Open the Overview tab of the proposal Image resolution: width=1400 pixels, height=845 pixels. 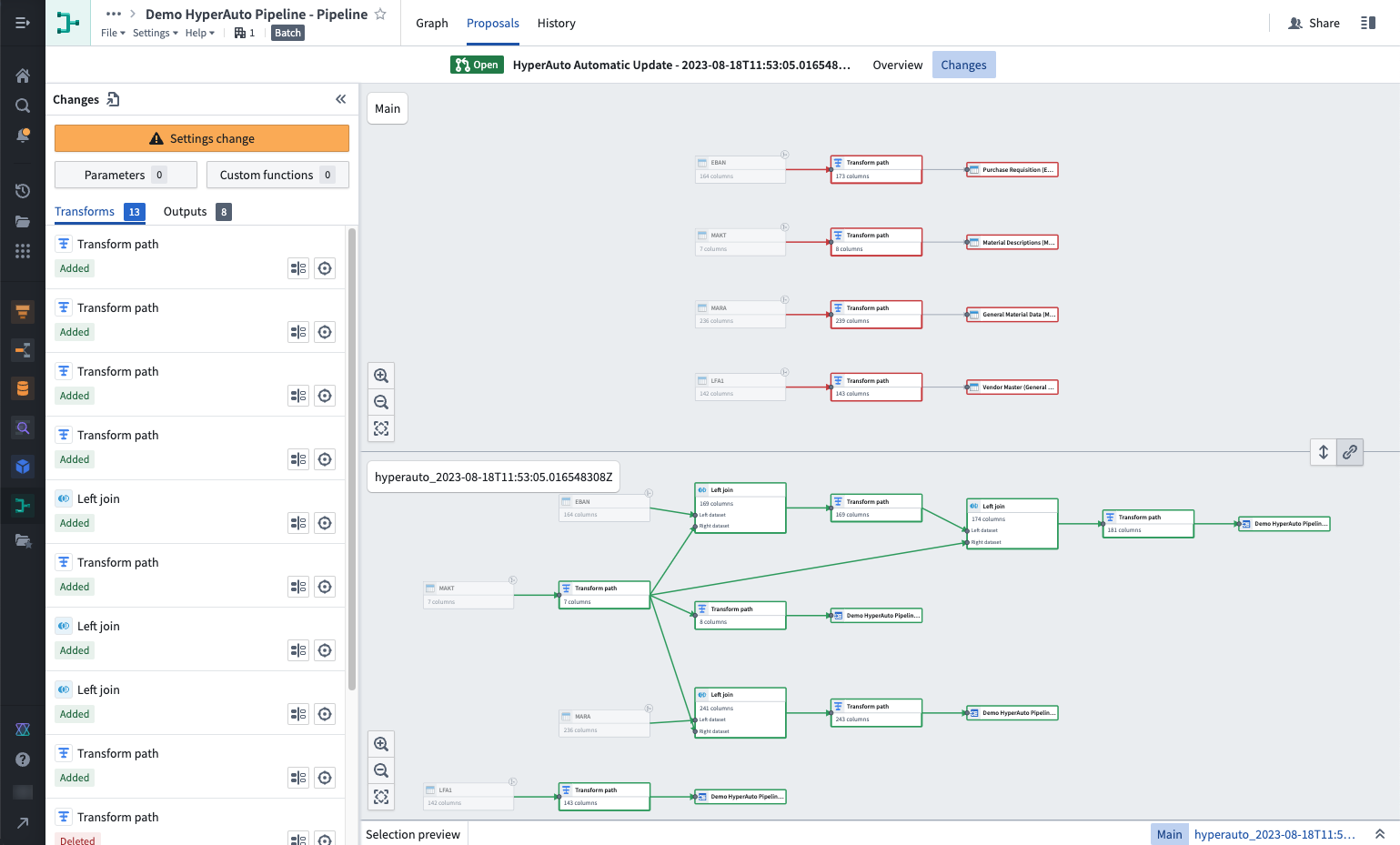898,65
